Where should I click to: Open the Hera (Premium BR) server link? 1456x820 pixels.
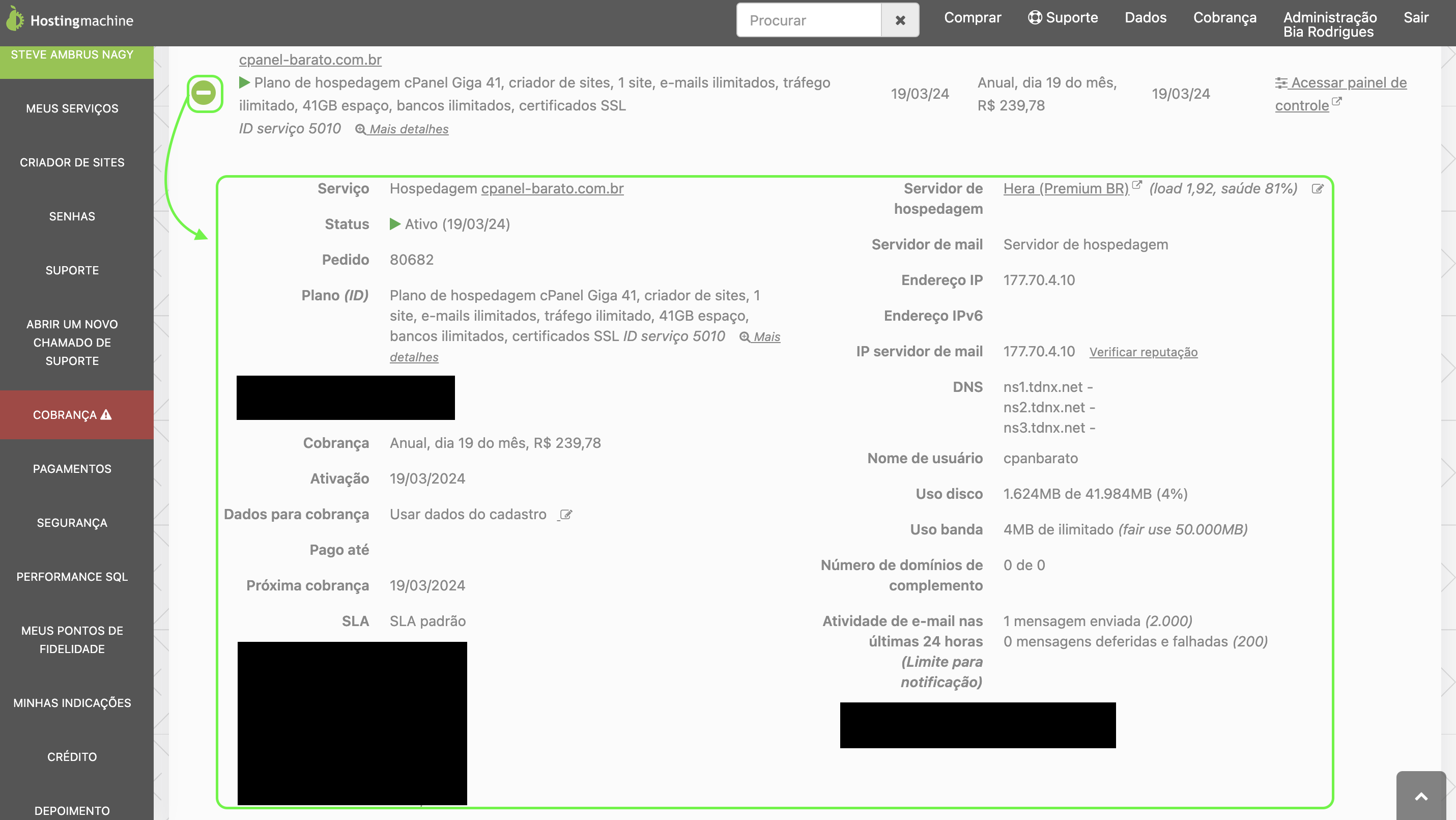(x=1066, y=189)
